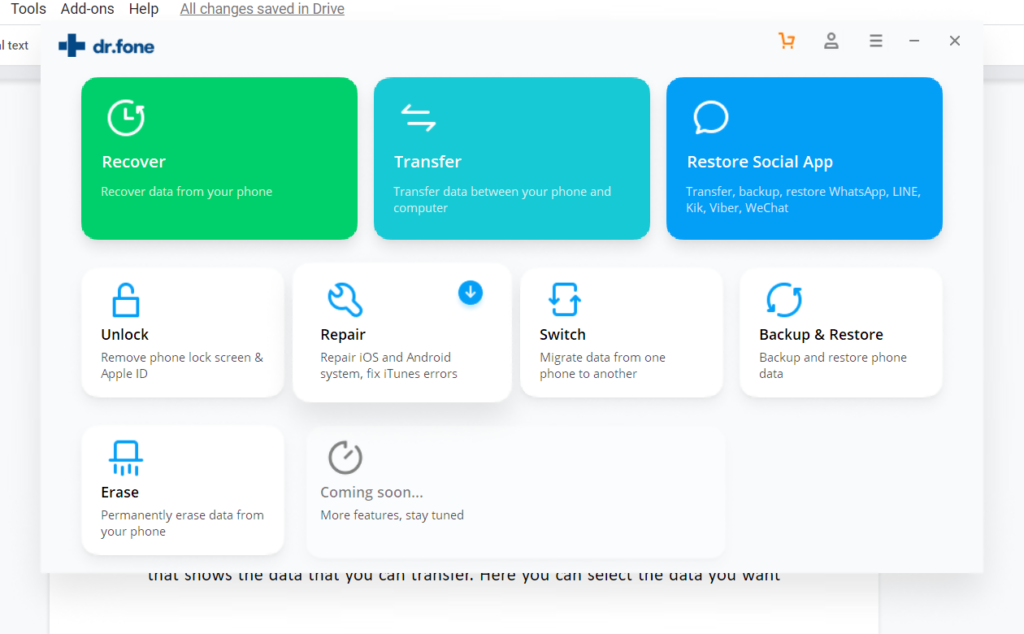Click the Transfer arrows icon
Screen dimensions: 1024x634
click(418, 118)
